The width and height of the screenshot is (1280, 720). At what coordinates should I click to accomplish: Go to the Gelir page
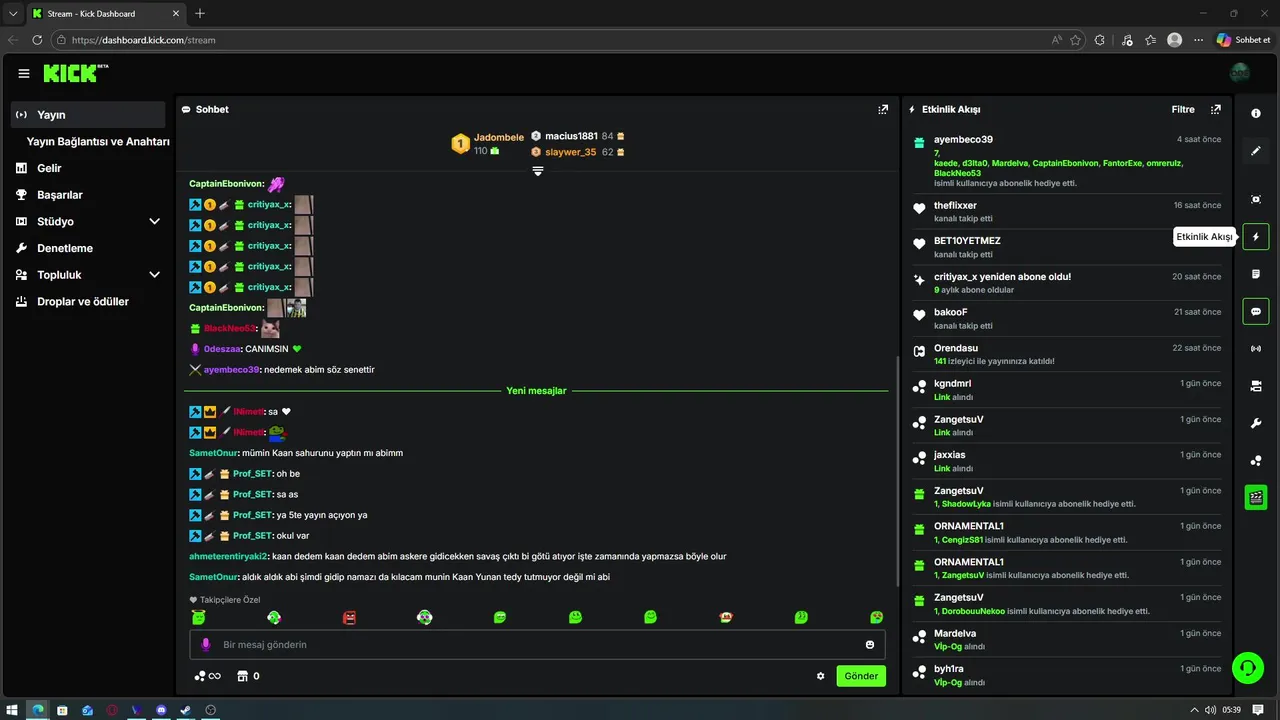[x=49, y=168]
